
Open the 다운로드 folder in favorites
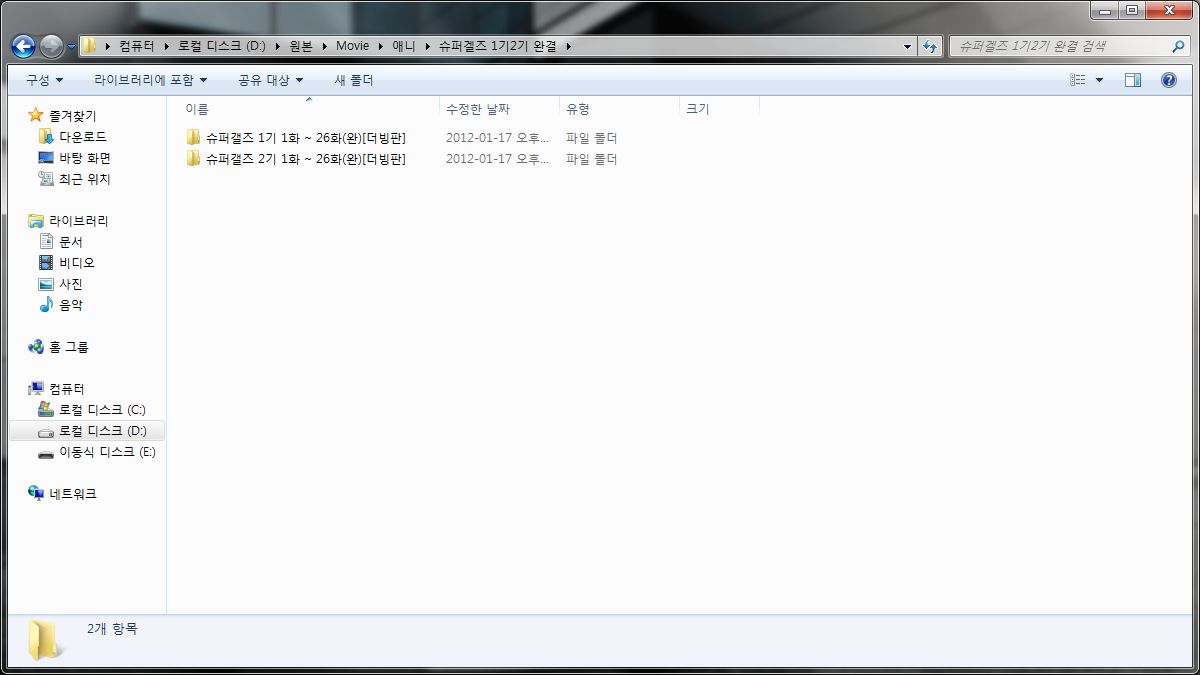click(x=82, y=137)
